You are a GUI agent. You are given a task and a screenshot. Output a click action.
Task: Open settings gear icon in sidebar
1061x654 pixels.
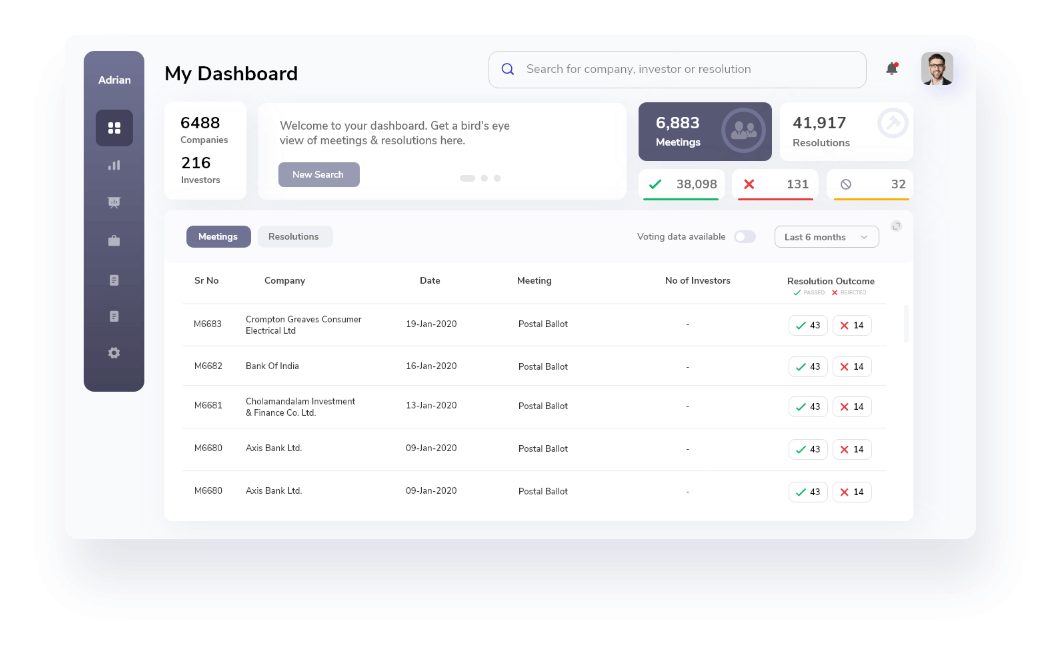click(x=114, y=353)
